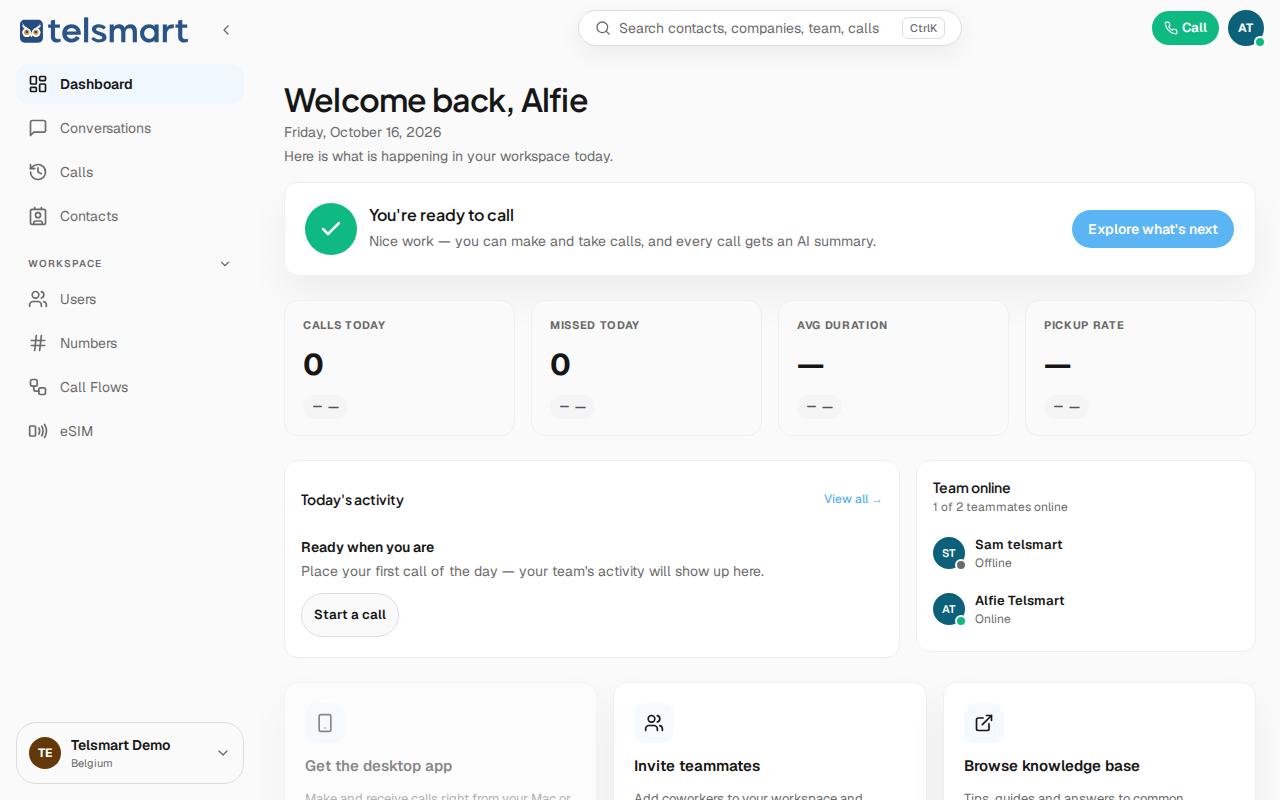Open the AT user avatar menu

(1246, 28)
